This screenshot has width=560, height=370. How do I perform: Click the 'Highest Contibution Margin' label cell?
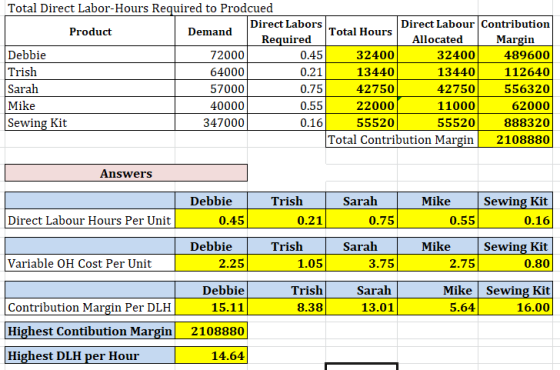coord(90,331)
